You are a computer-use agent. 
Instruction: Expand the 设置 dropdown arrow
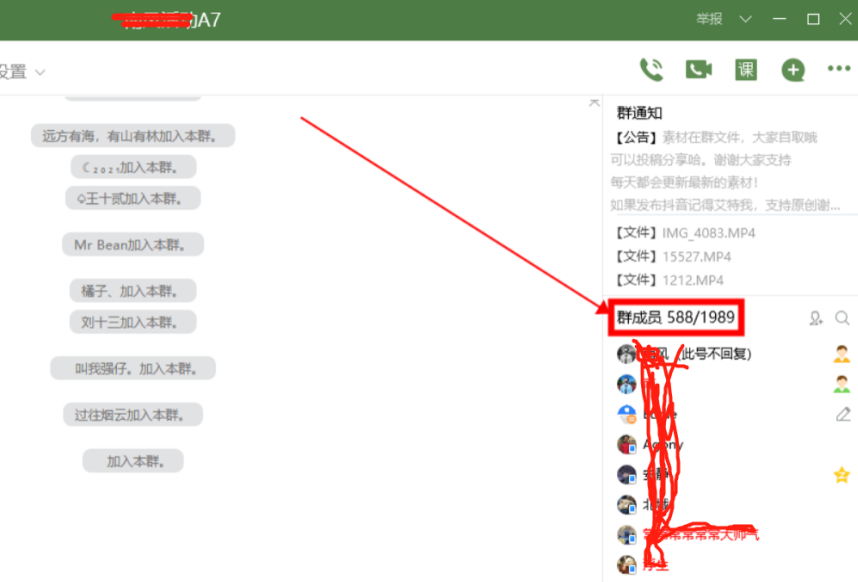pos(40,72)
